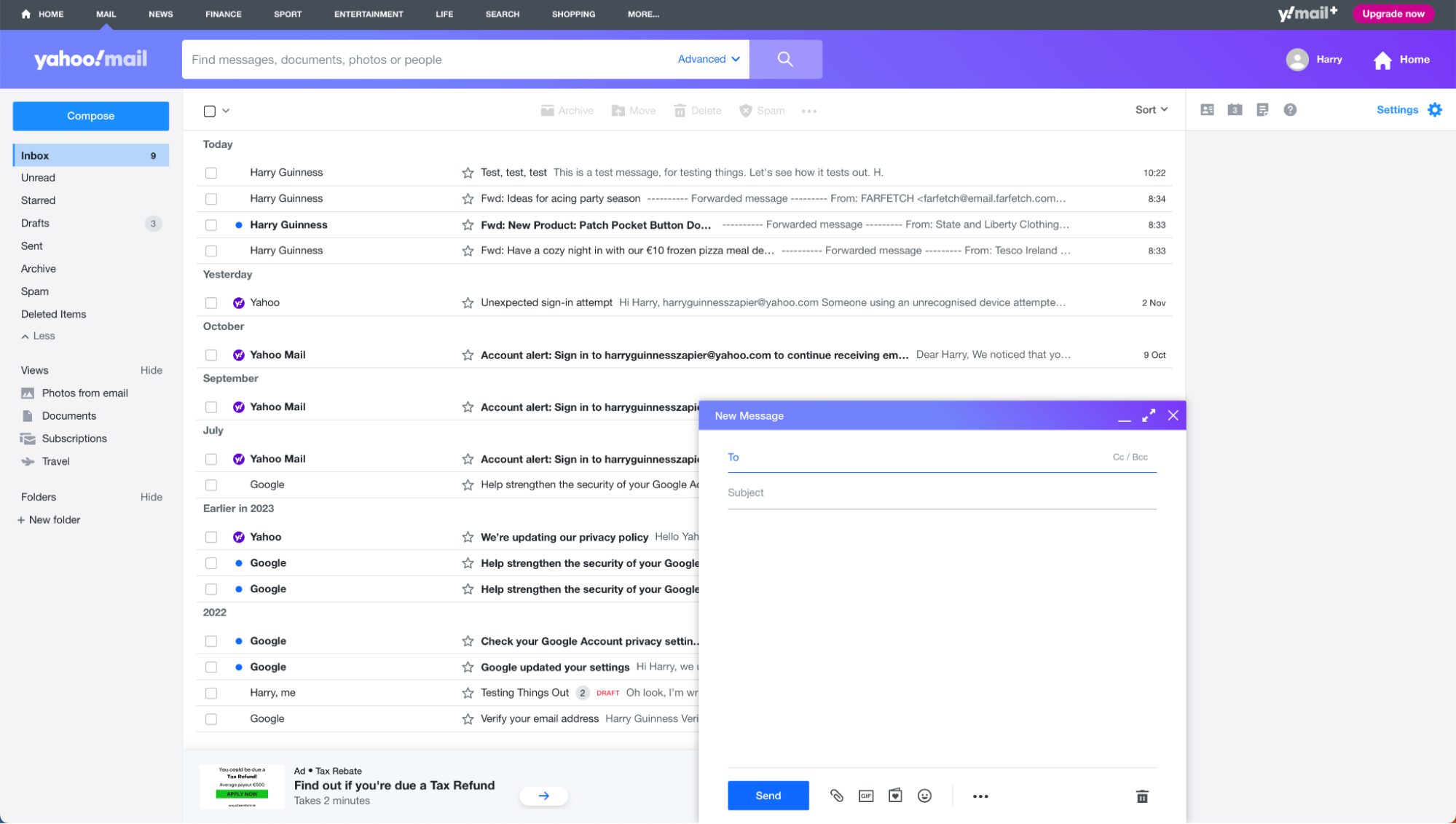Toggle checkbox for Yahoo unexpected sign-in email
1456x824 pixels.
coord(210,302)
